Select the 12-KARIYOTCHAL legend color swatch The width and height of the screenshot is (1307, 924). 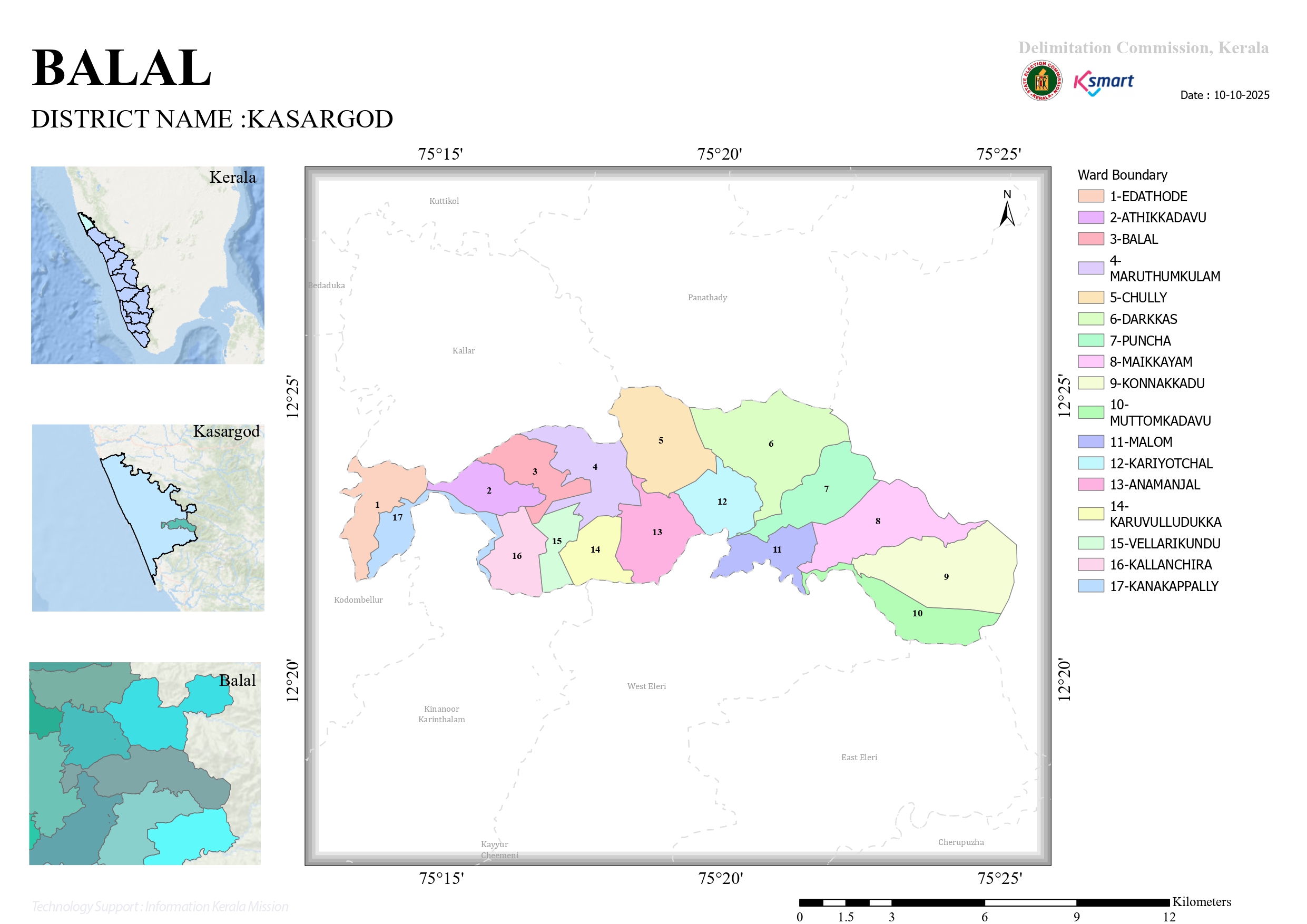pos(1090,464)
